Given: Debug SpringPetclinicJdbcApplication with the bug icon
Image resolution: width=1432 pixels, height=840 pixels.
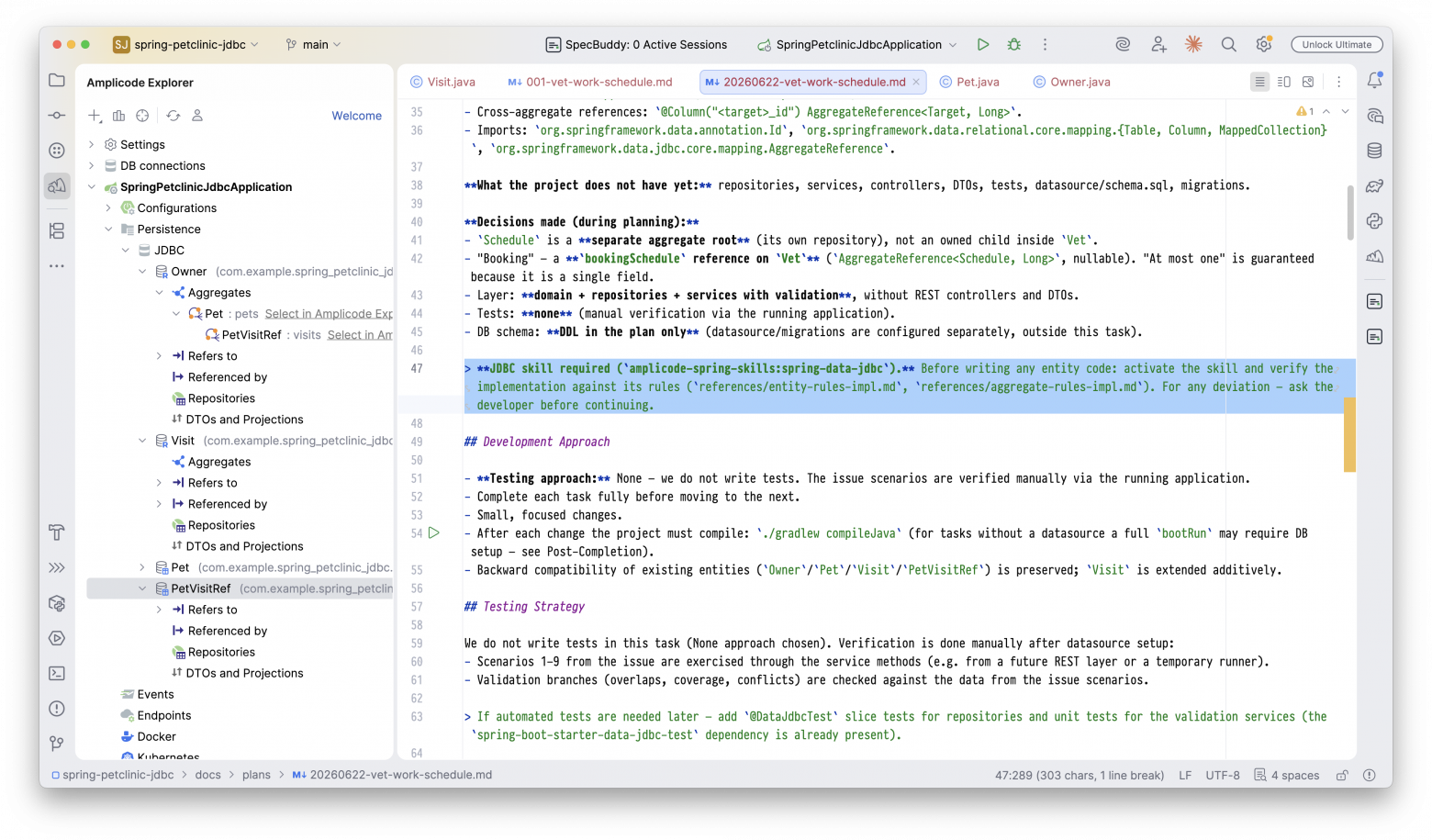Looking at the screenshot, I should click(1014, 44).
